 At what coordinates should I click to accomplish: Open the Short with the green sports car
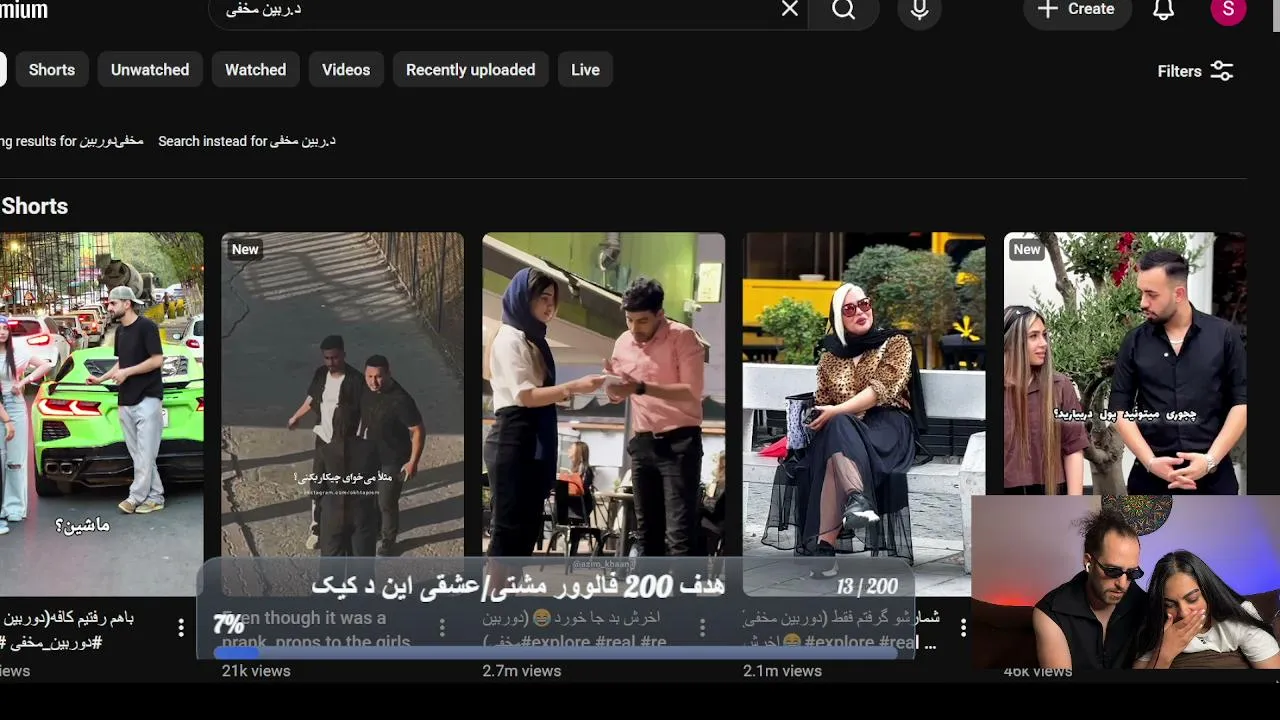[x=101, y=414]
